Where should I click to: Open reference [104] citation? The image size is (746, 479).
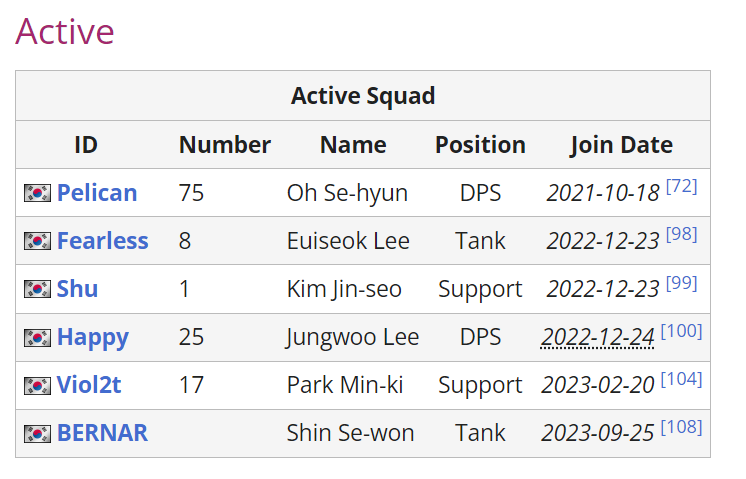point(681,379)
